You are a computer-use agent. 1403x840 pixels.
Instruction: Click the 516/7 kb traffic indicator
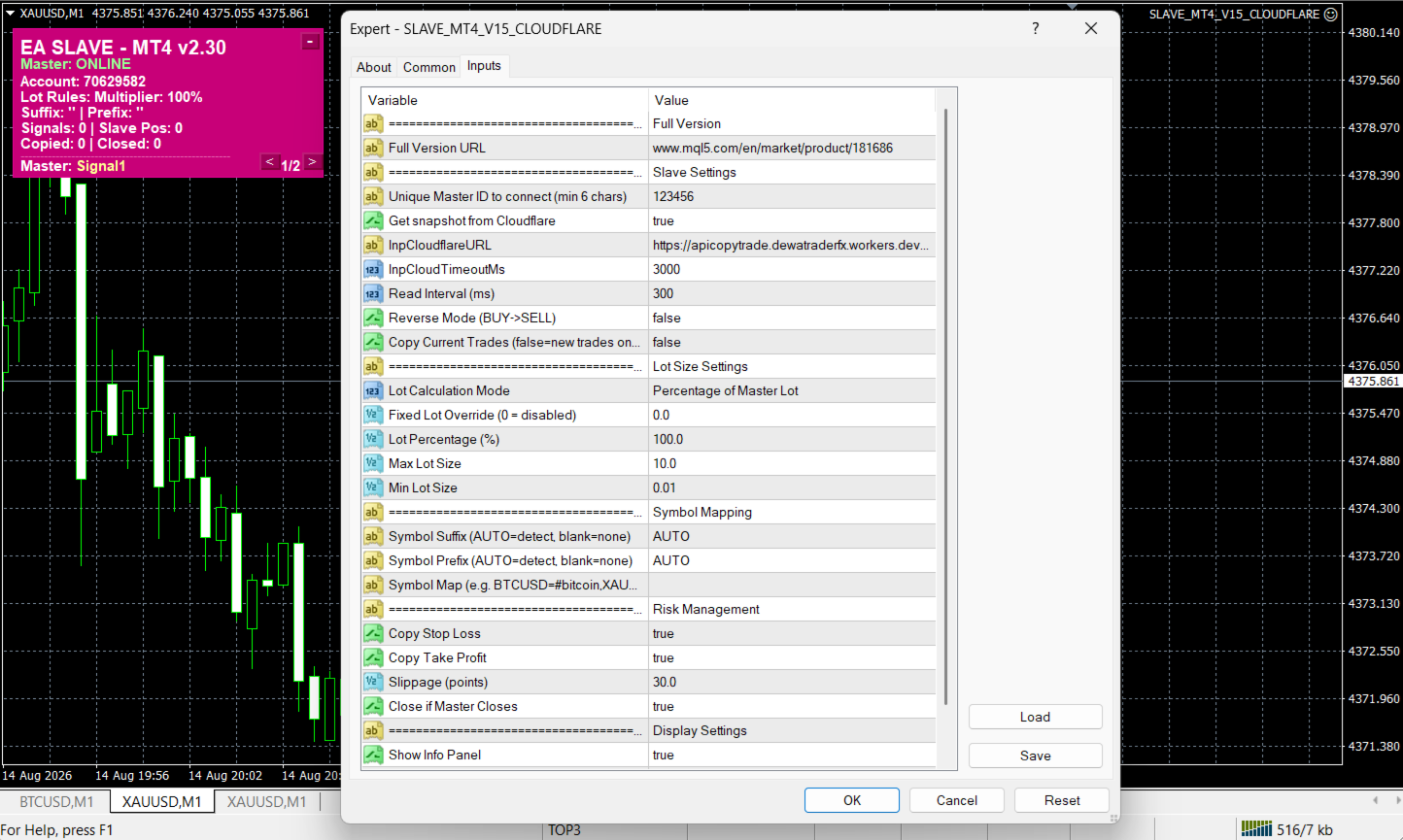click(x=1305, y=829)
